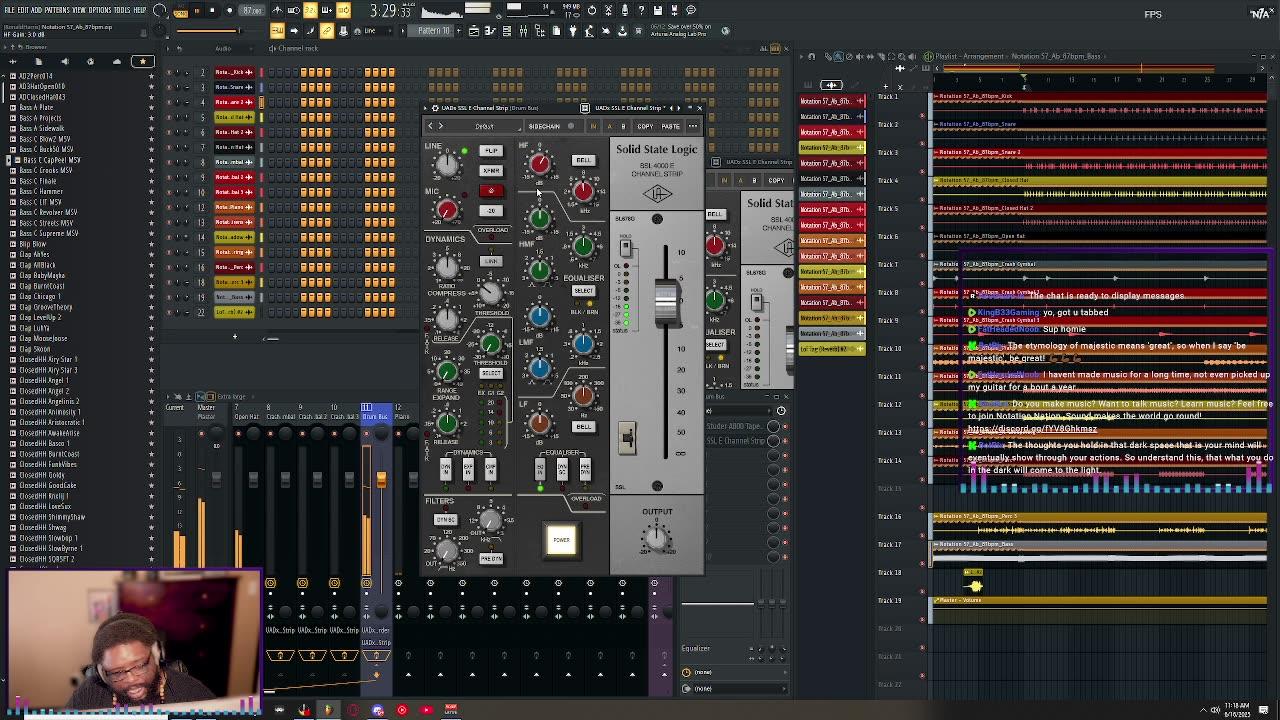Select the files document browser tab
This screenshot has width=1280, height=720.
point(38,62)
